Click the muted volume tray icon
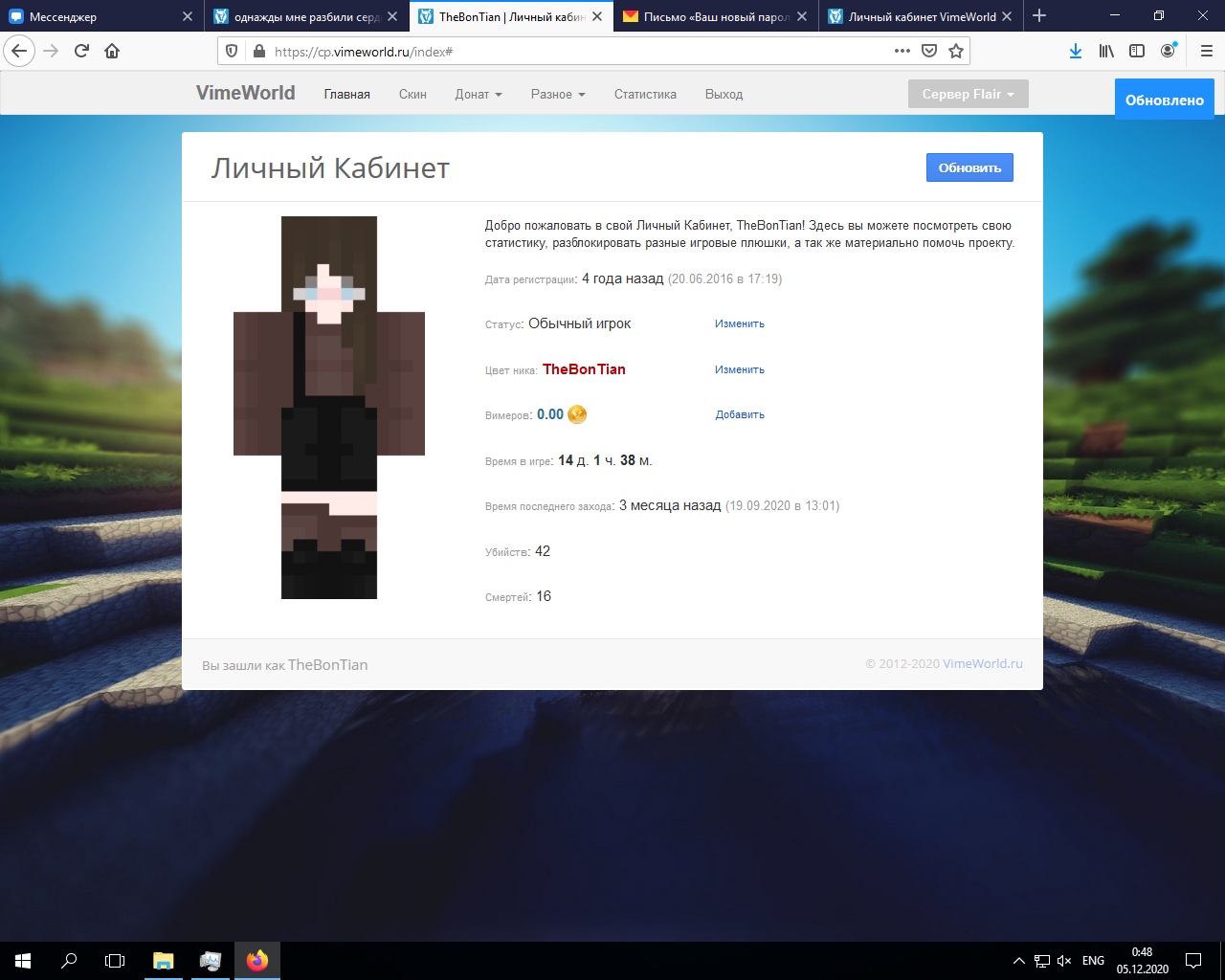 click(x=1064, y=961)
